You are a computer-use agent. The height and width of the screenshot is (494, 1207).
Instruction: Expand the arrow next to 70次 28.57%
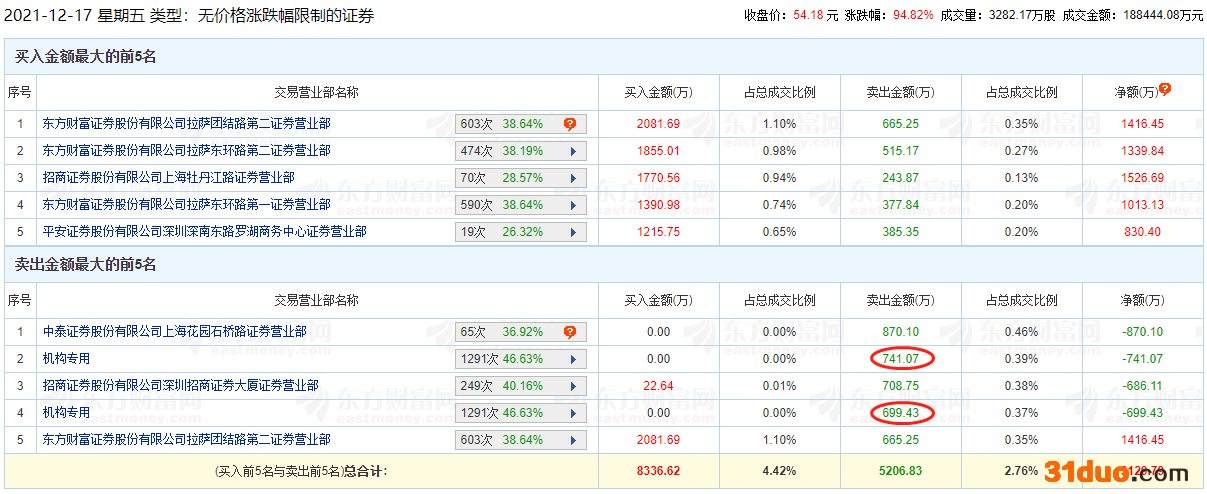tap(573, 178)
